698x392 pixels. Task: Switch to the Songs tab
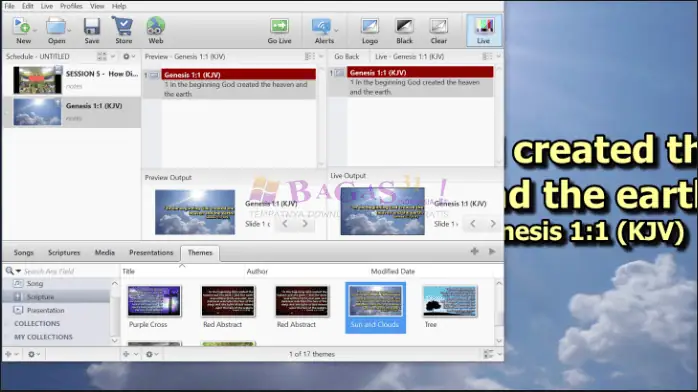24,253
